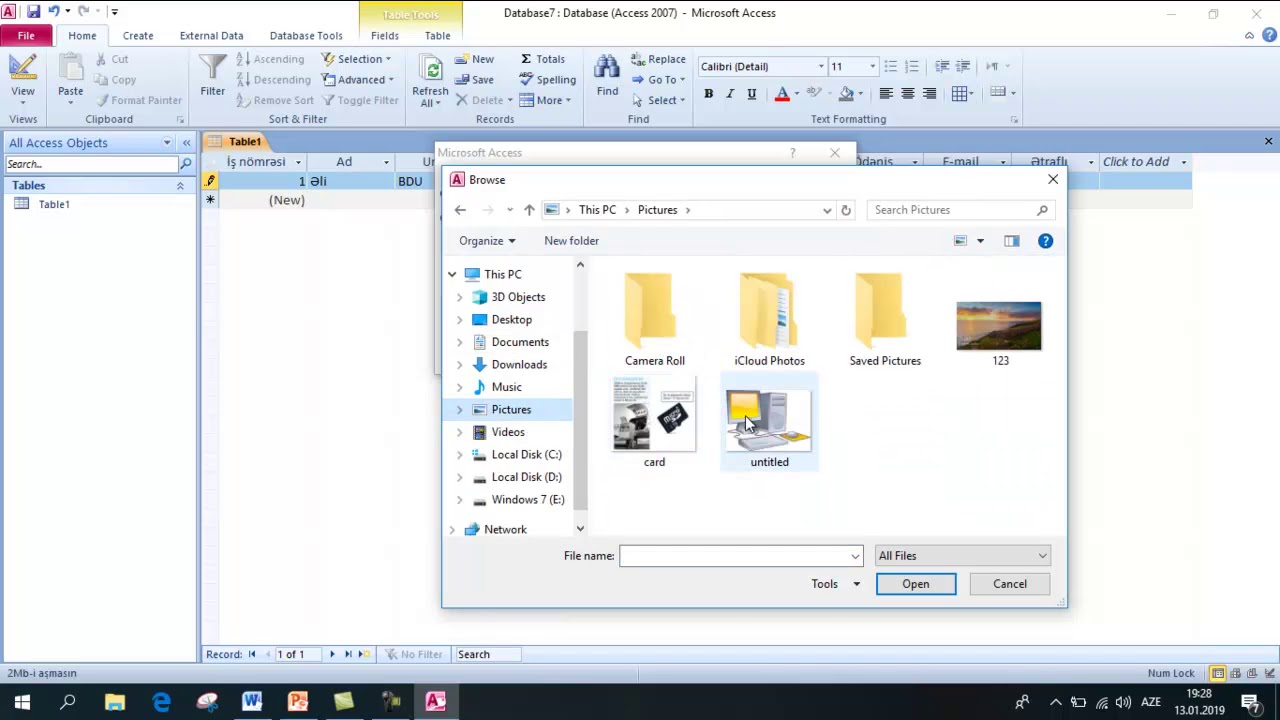
Task: Open the Calibri font name dropdown
Action: point(821,67)
